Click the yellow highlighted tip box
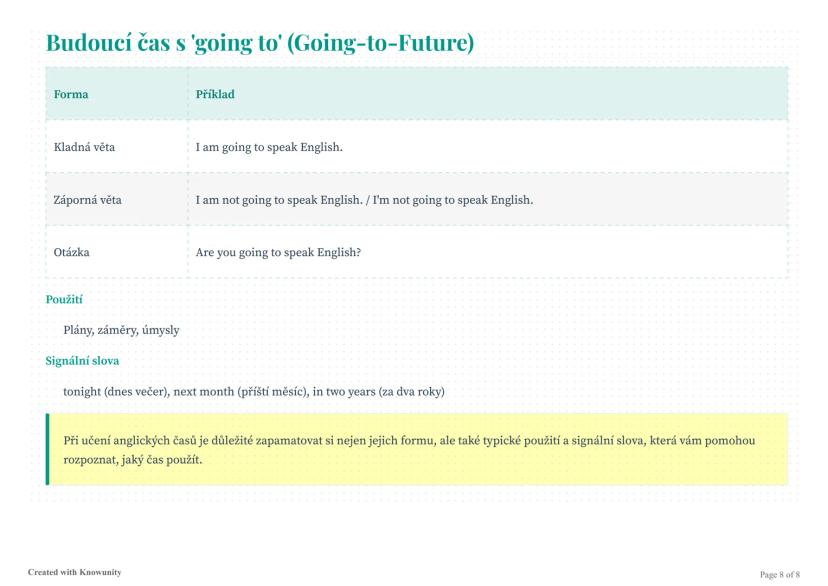The height and width of the screenshot is (586, 828). (x=418, y=449)
